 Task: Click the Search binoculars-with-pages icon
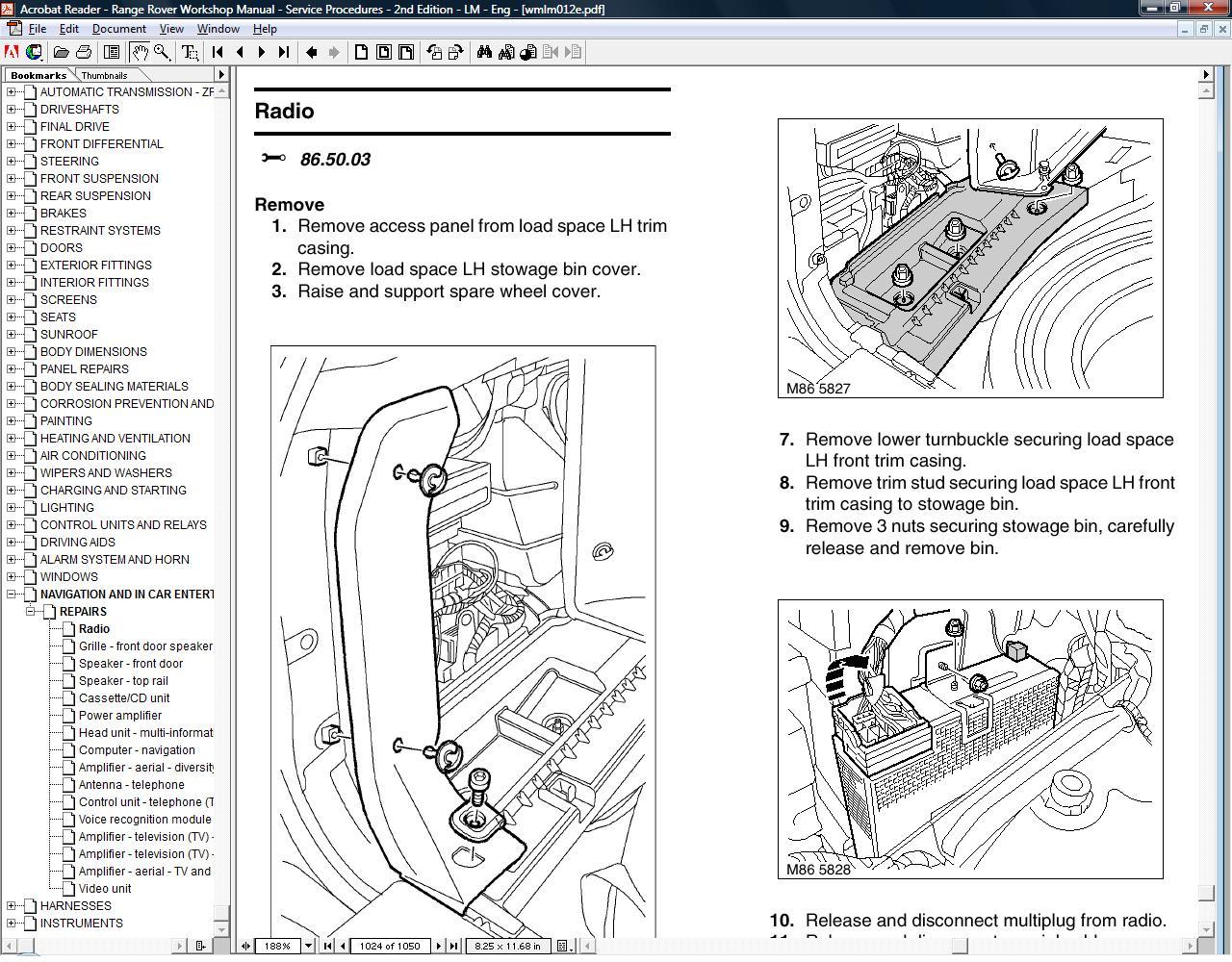[x=506, y=52]
